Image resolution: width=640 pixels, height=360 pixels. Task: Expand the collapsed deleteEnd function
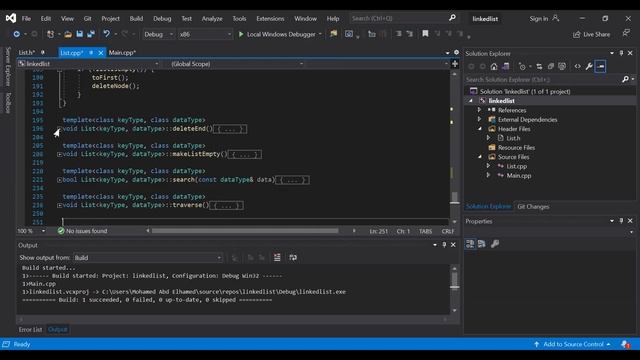tap(60, 129)
